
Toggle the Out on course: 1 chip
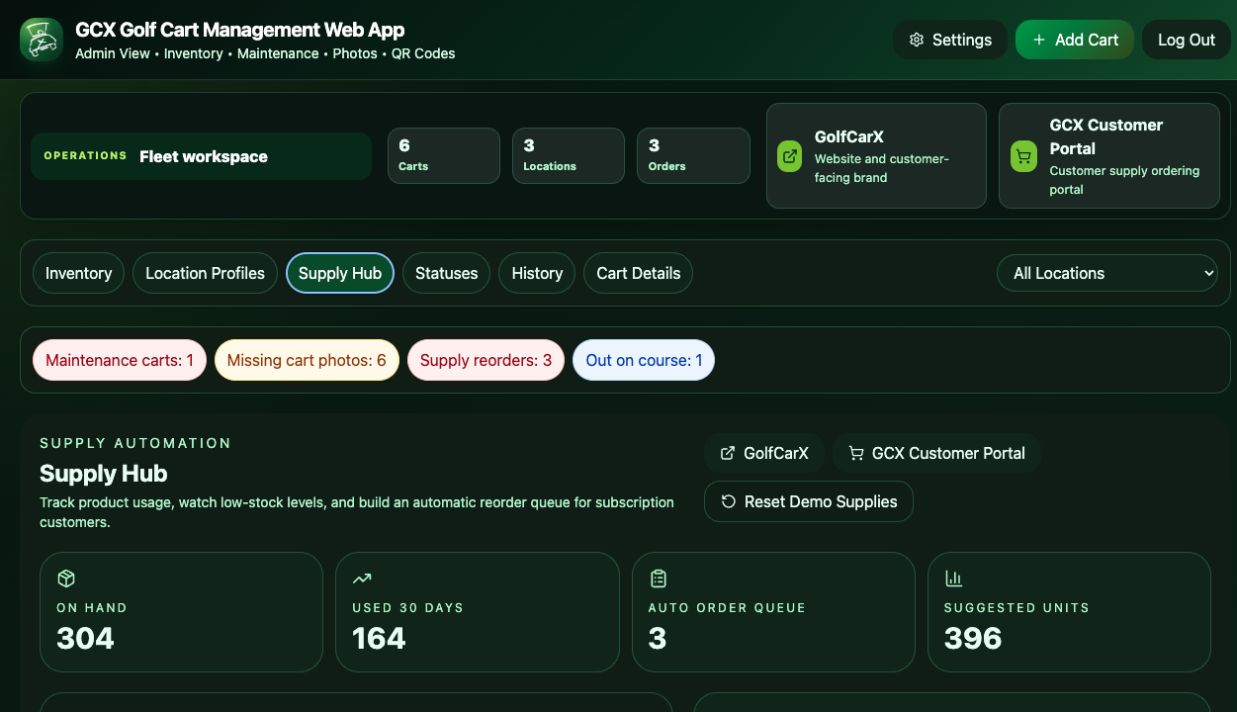pyautogui.click(x=644, y=360)
